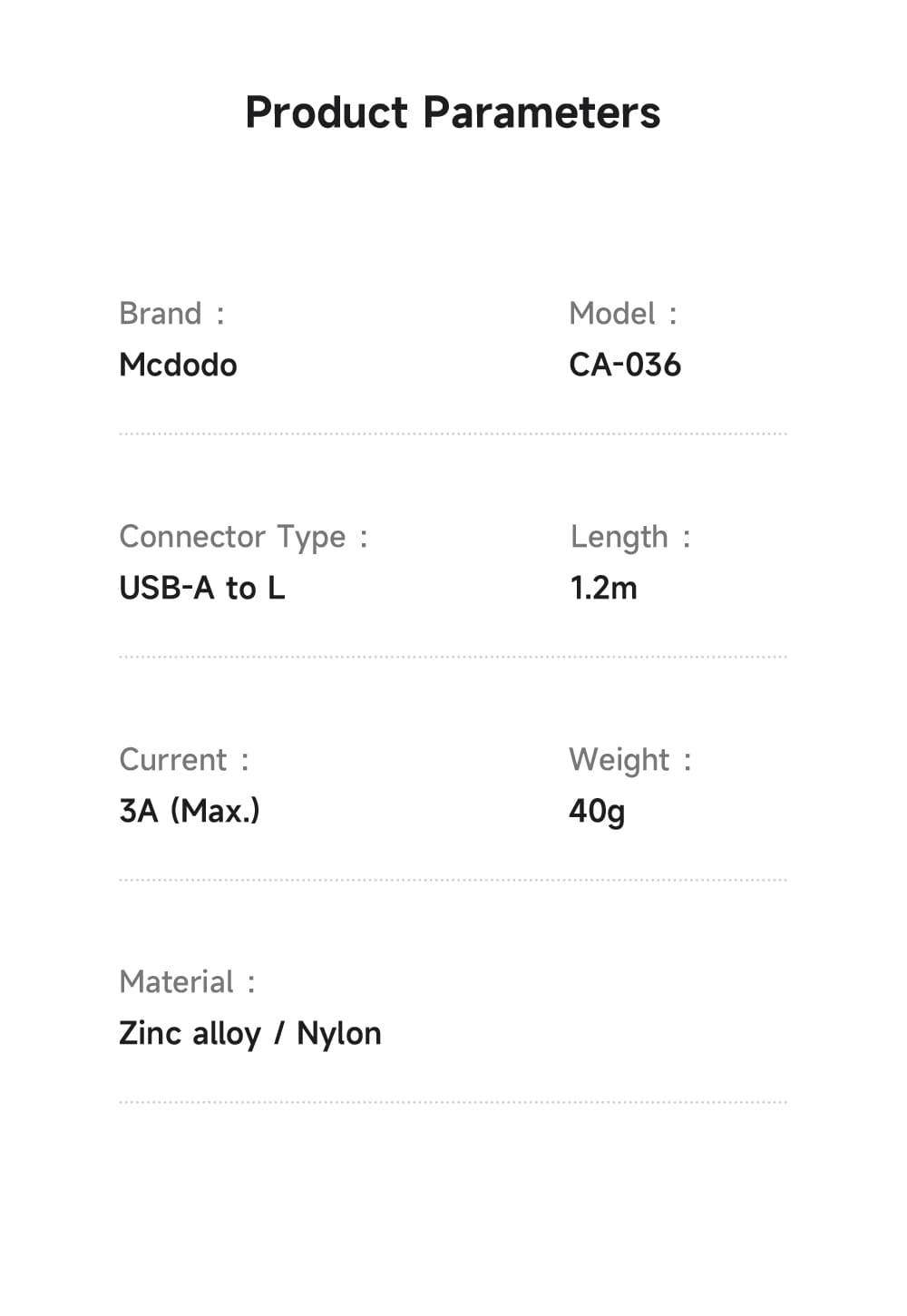This screenshot has width=907, height=1316.
Task: Click the 1.2m length value
Action: coord(603,588)
